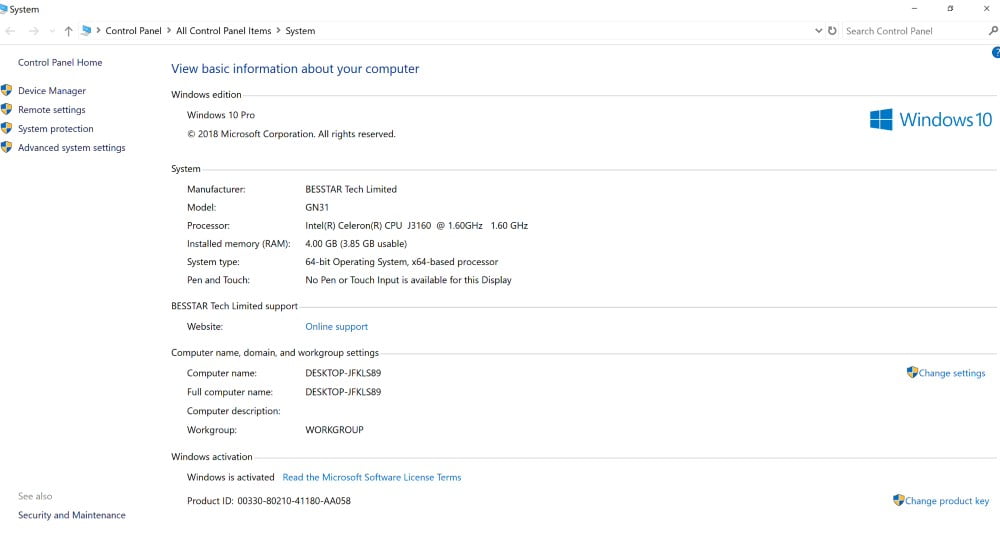The width and height of the screenshot is (1000, 535).
Task: Click the computer icon in address bar
Action: [x=86, y=31]
